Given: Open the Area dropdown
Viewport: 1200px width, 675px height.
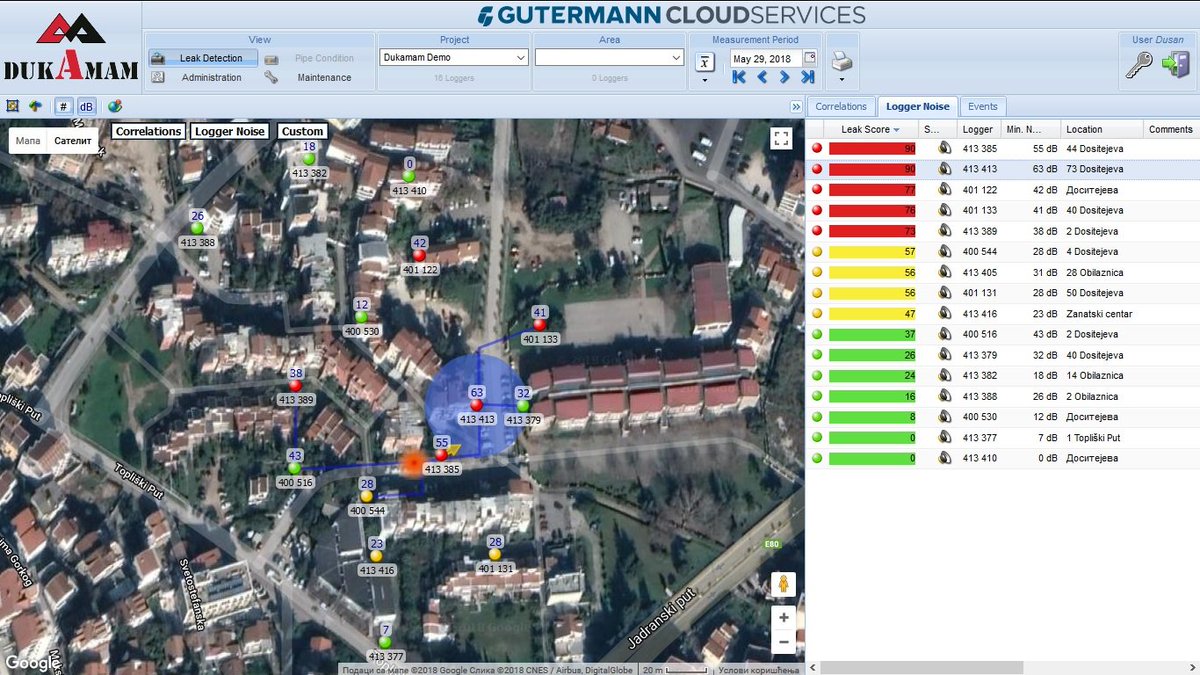Looking at the screenshot, I should (609, 58).
